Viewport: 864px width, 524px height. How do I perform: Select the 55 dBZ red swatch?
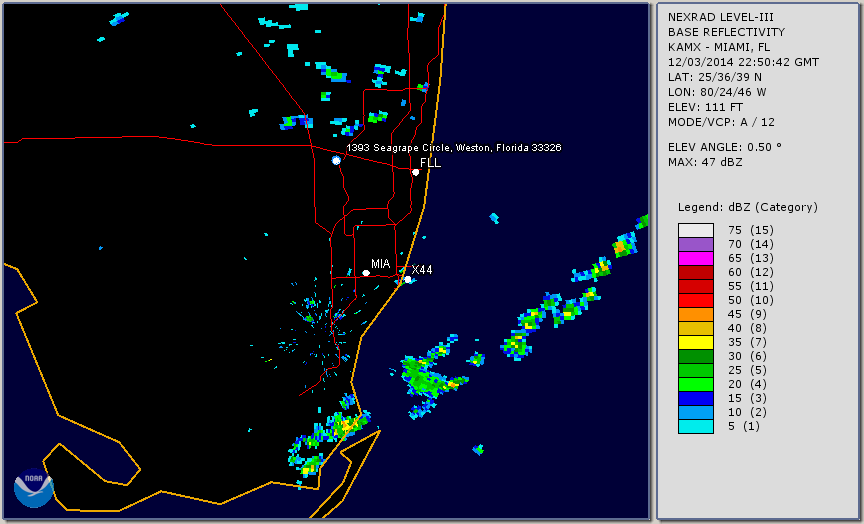[x=695, y=287]
